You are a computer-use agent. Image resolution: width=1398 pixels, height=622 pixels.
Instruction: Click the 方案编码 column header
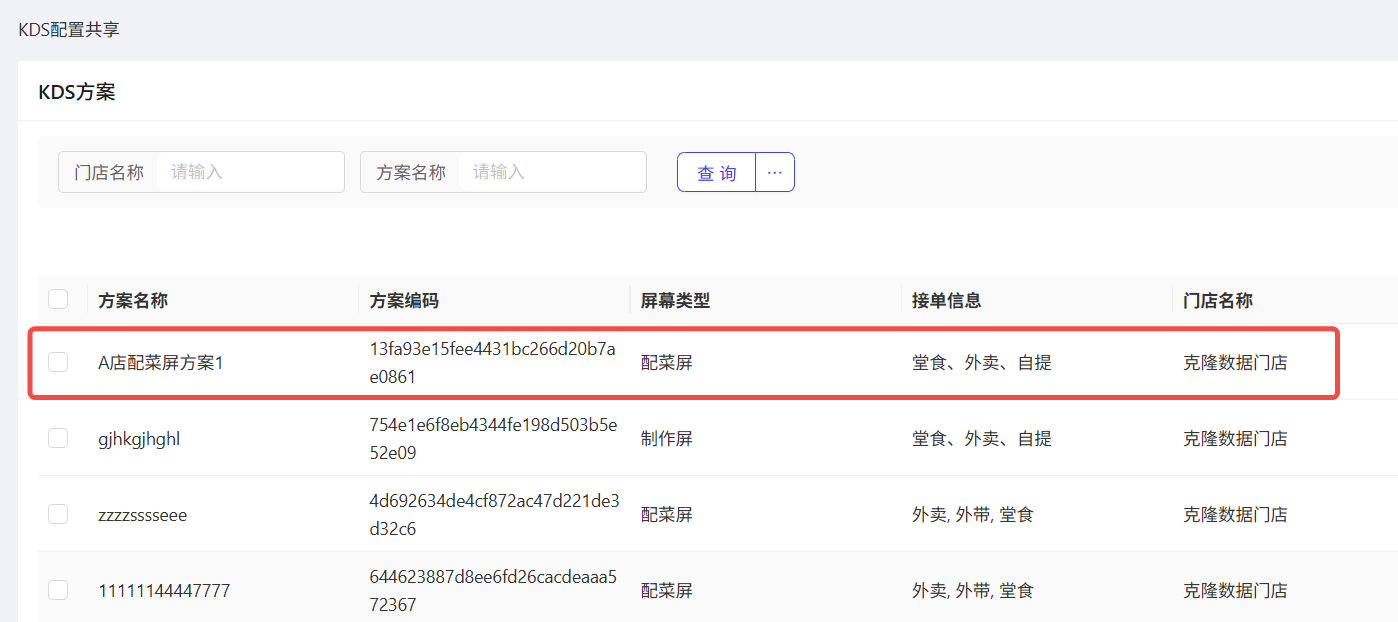[404, 300]
